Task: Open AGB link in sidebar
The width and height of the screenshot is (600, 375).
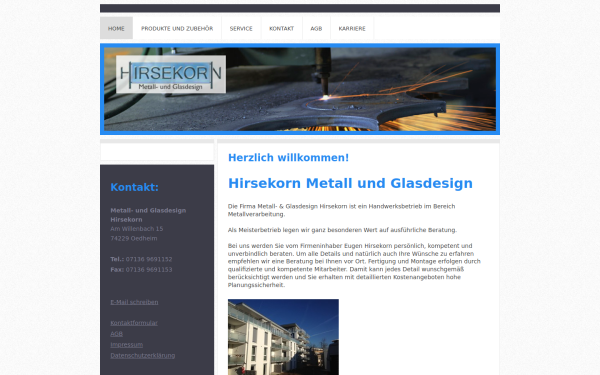Action: [116, 334]
